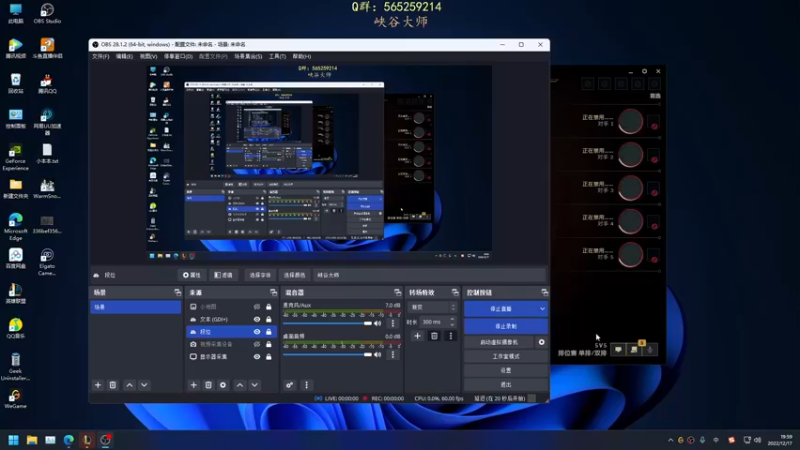This screenshot has height=450, width=800.
Task: Click the 麦克风/Aux volume slider
Action: [327, 323]
